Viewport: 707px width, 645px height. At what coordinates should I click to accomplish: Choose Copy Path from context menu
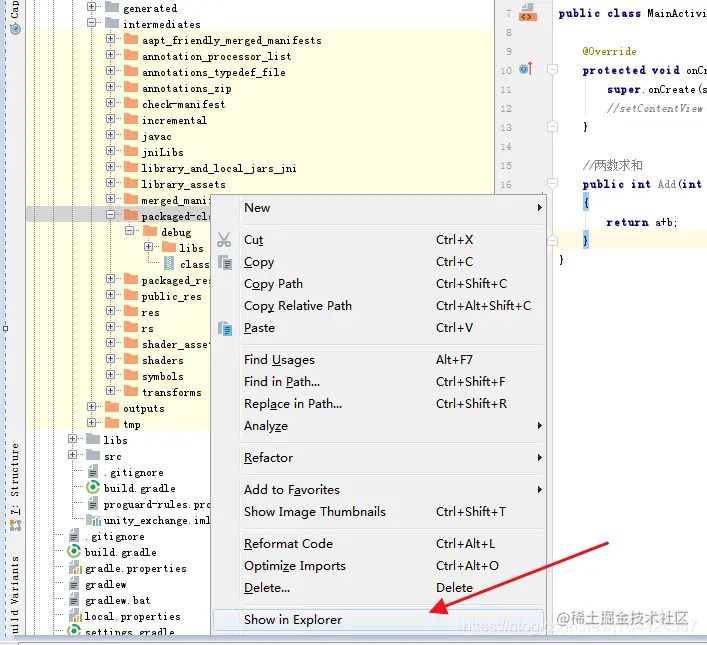tap(378, 284)
